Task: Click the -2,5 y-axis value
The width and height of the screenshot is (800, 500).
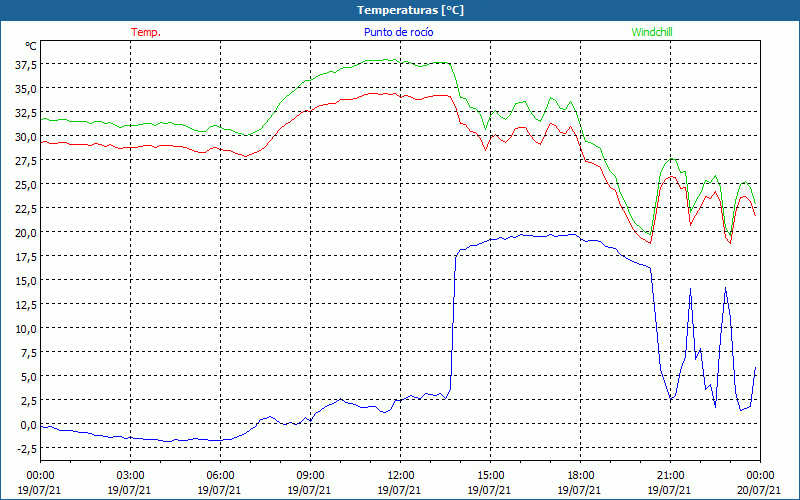Action: pyautogui.click(x=27, y=448)
